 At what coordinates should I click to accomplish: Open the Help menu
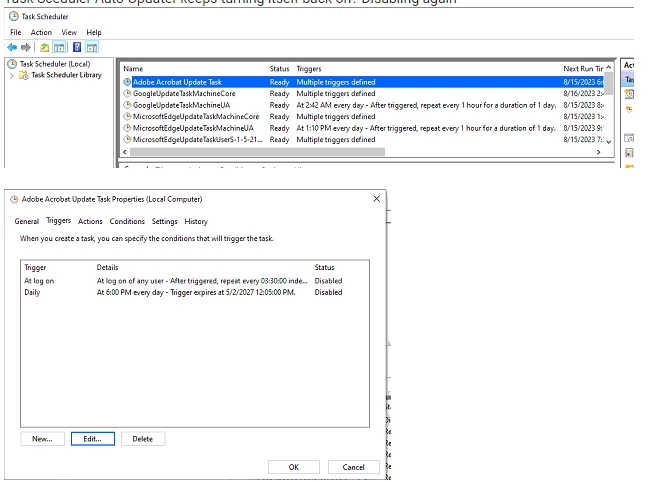click(x=94, y=32)
